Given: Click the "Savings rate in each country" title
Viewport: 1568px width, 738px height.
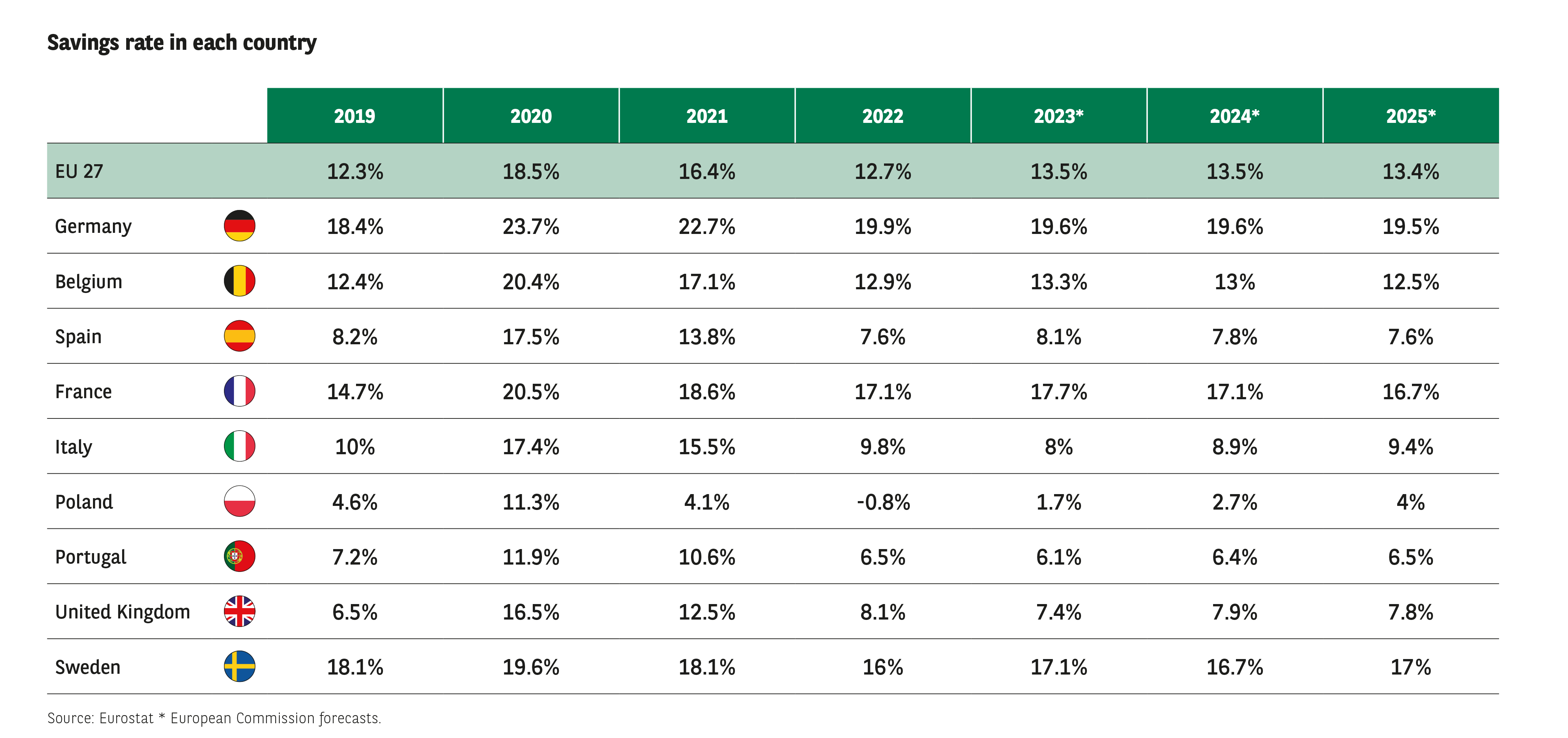Looking at the screenshot, I should pyautogui.click(x=182, y=43).
